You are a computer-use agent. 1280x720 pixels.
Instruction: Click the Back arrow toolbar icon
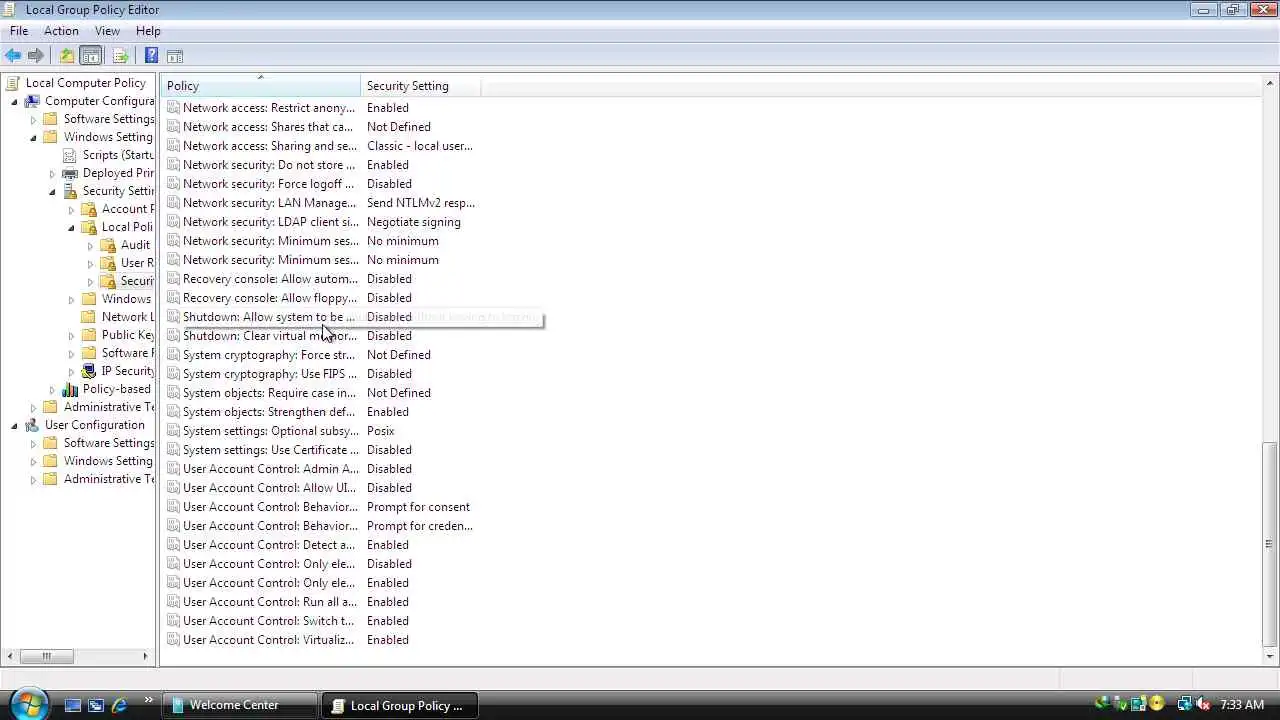13,56
